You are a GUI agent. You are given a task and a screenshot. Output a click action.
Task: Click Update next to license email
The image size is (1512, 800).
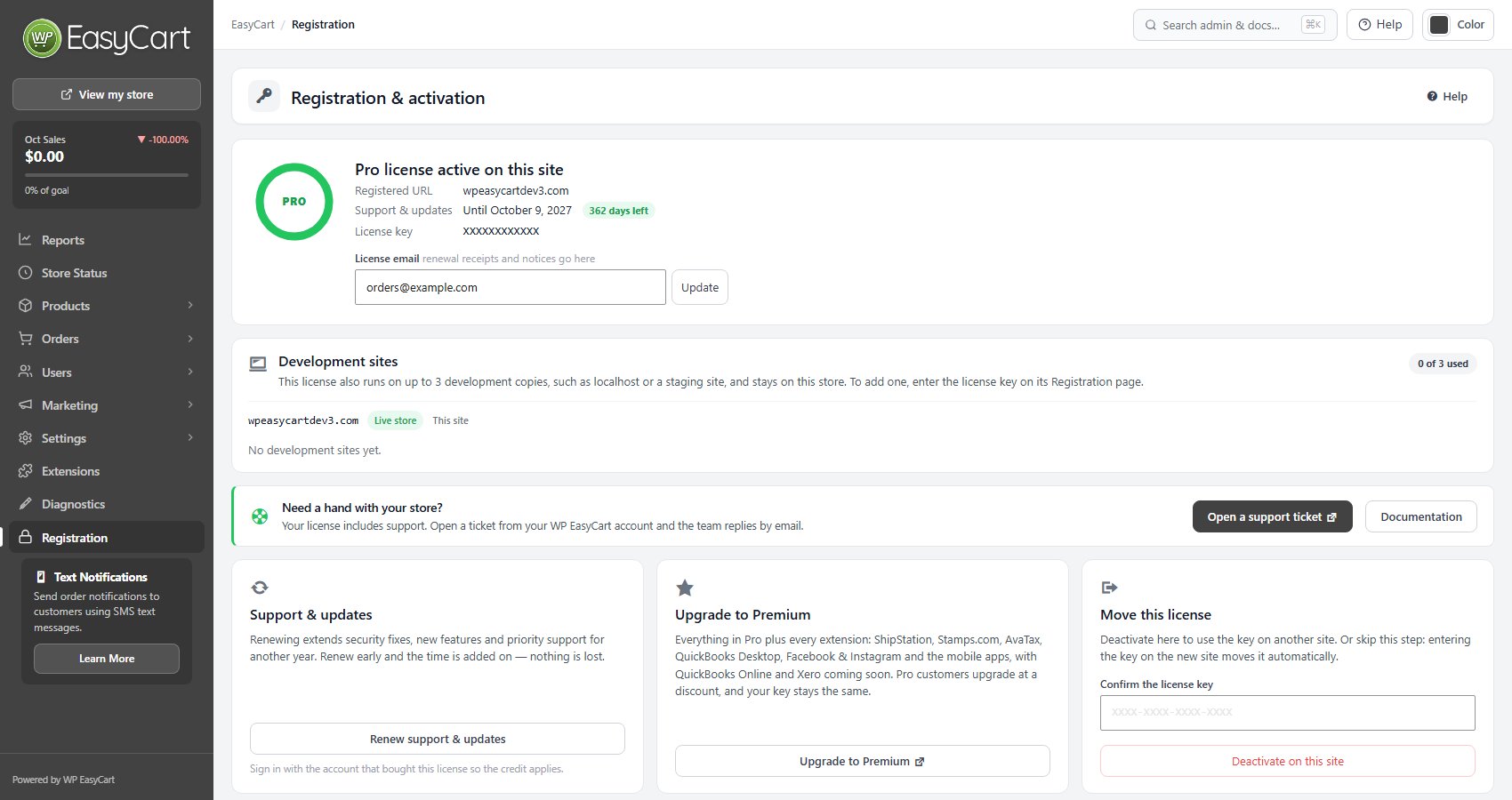click(x=700, y=287)
